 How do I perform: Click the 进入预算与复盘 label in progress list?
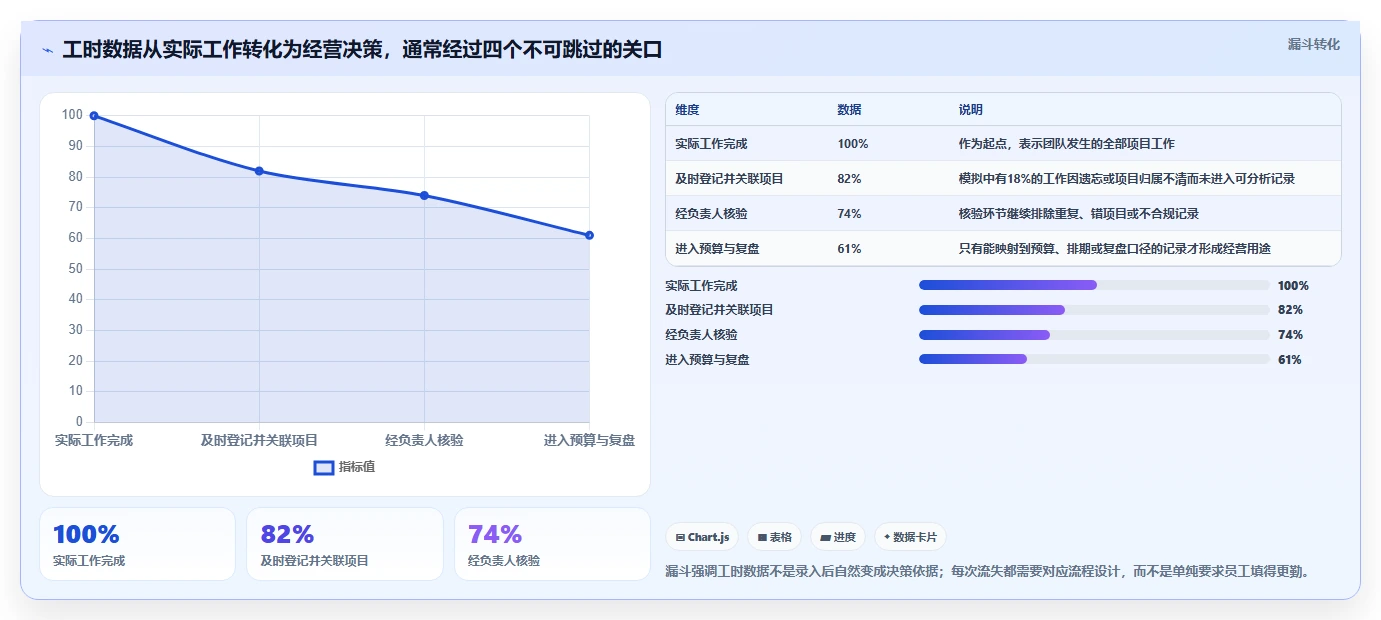coord(707,360)
